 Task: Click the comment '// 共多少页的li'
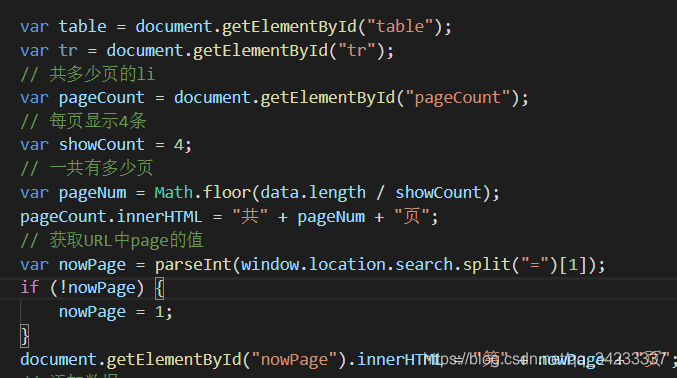pos(88,74)
